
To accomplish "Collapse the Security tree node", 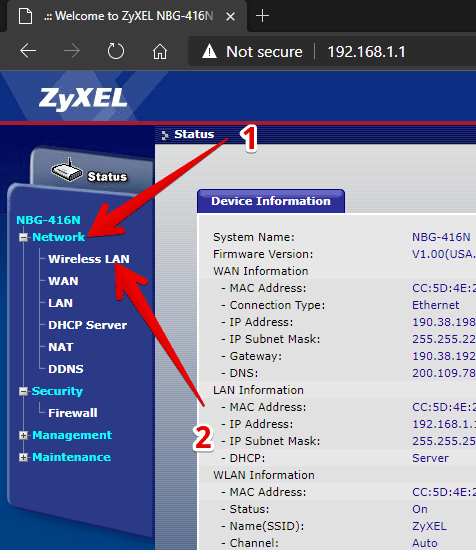I will point(23,391).
